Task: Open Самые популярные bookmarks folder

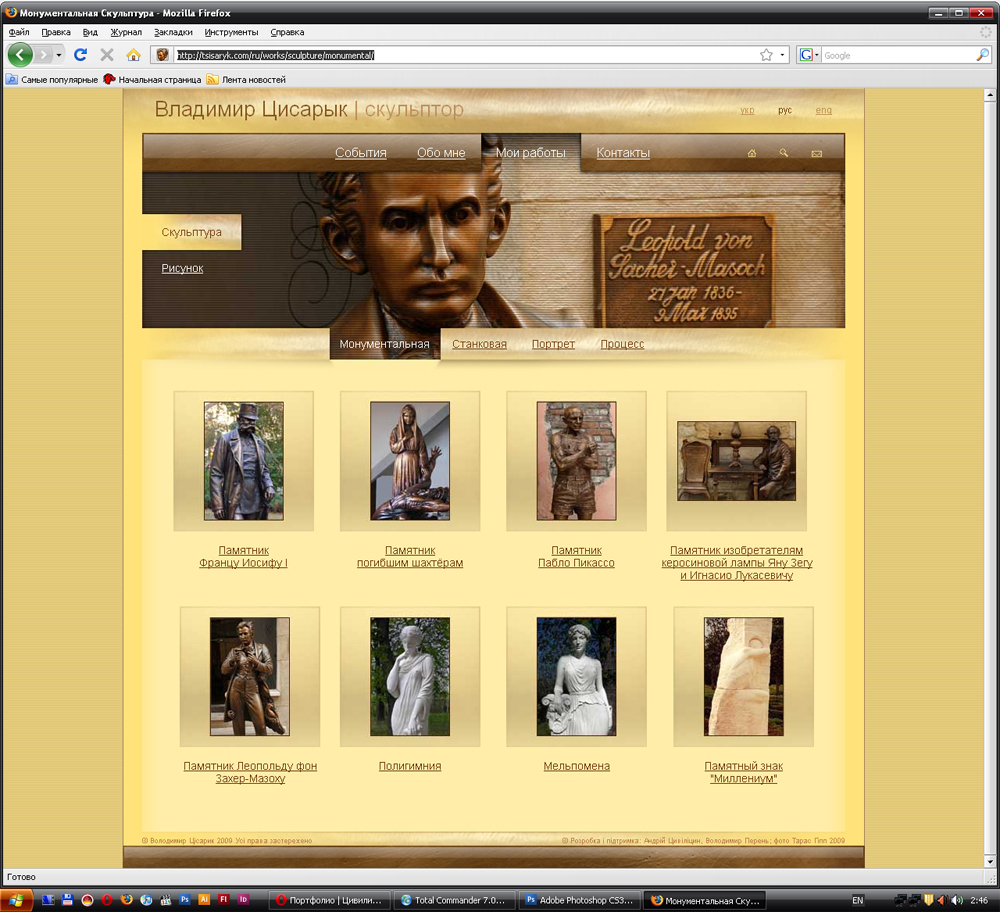Action: pyautogui.click(x=52, y=80)
